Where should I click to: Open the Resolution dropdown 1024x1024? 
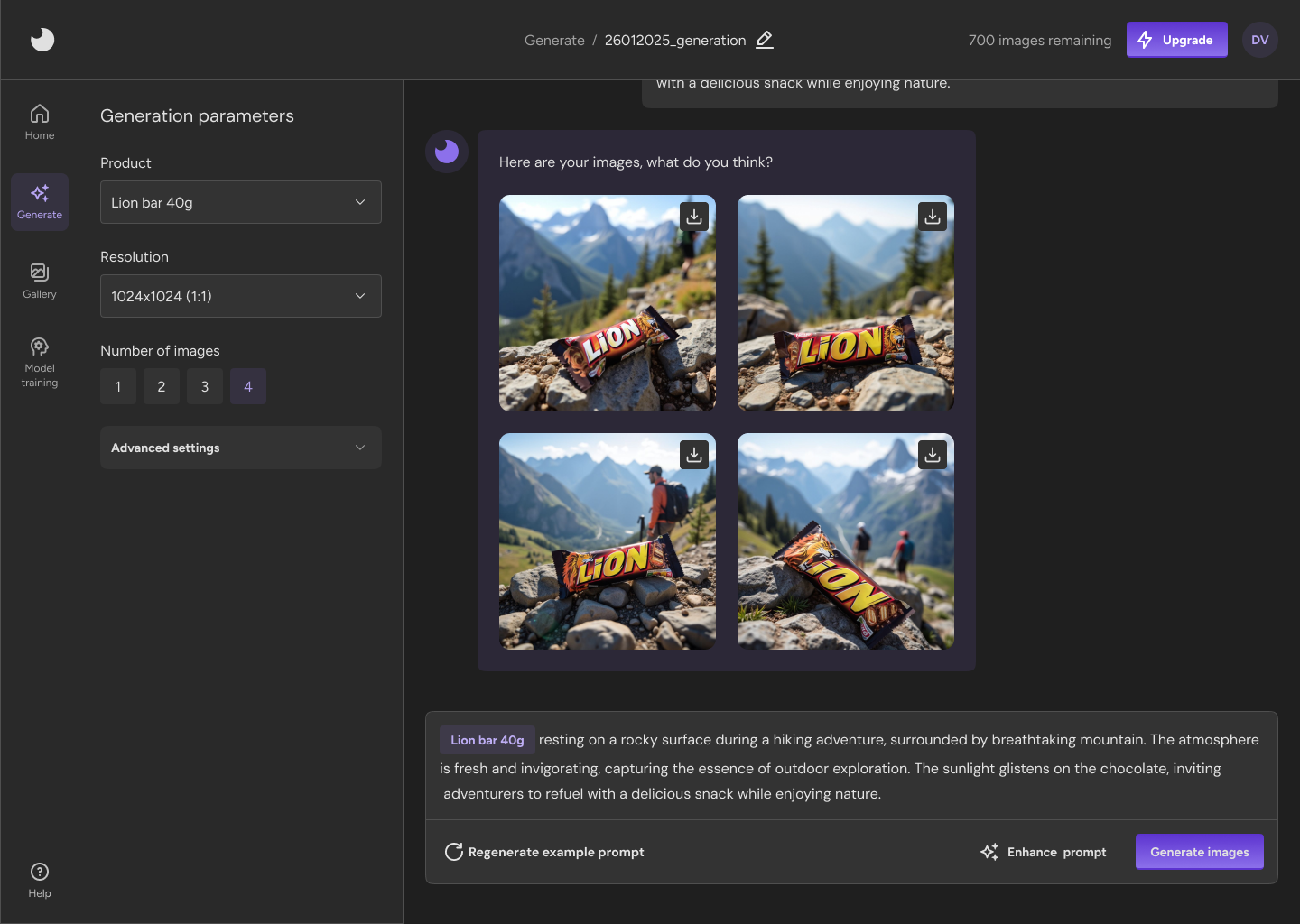coord(241,296)
